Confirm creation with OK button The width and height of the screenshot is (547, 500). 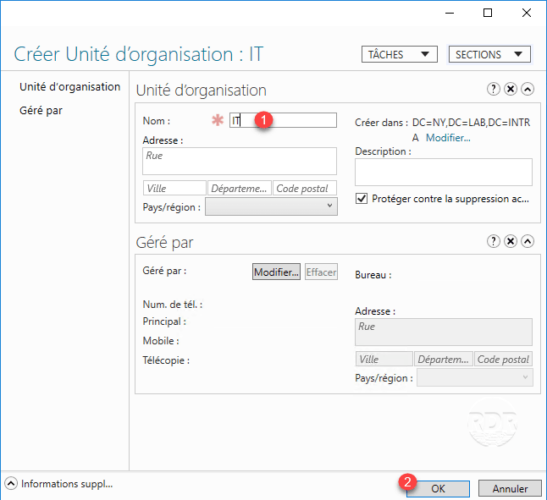(438, 488)
